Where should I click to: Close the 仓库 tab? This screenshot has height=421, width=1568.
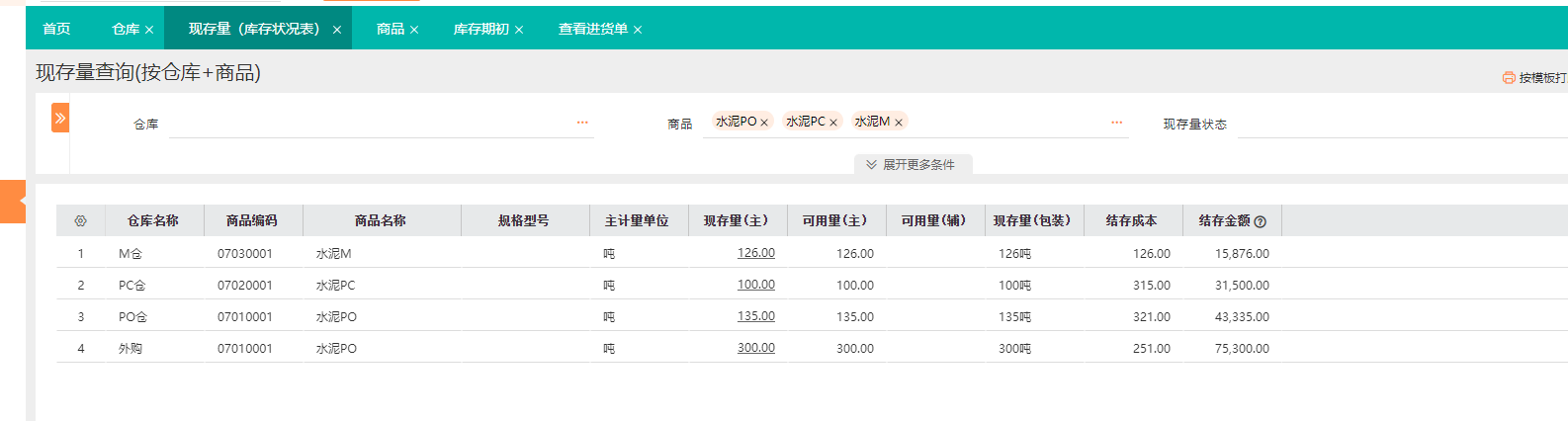(x=149, y=30)
